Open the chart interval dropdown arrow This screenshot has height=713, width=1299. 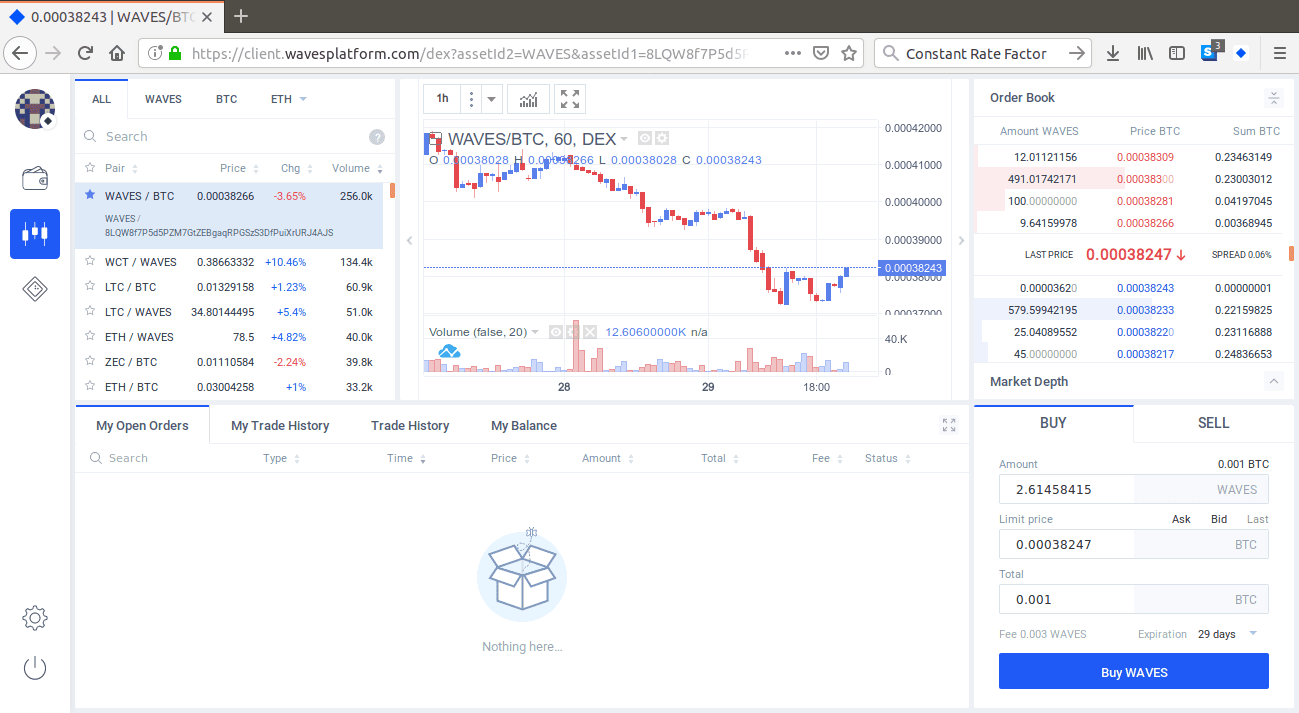pos(491,99)
